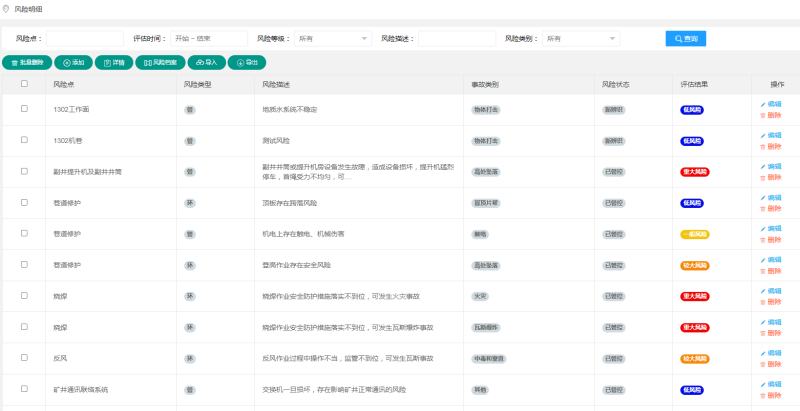Click the 低风险 badge in 1302工作面 row
The width and height of the screenshot is (800, 411).
(692, 110)
